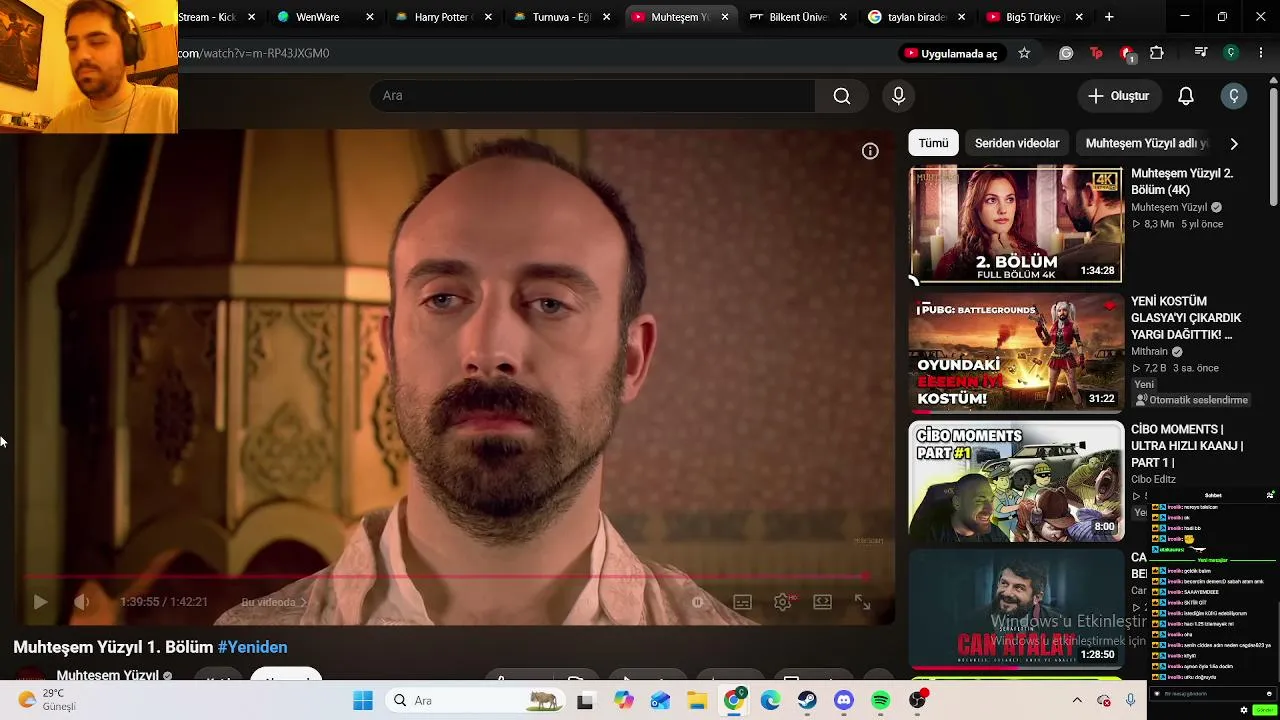Viewport: 1280px width, 720px height.
Task: Close the WenWare tab
Action: coord(370,17)
